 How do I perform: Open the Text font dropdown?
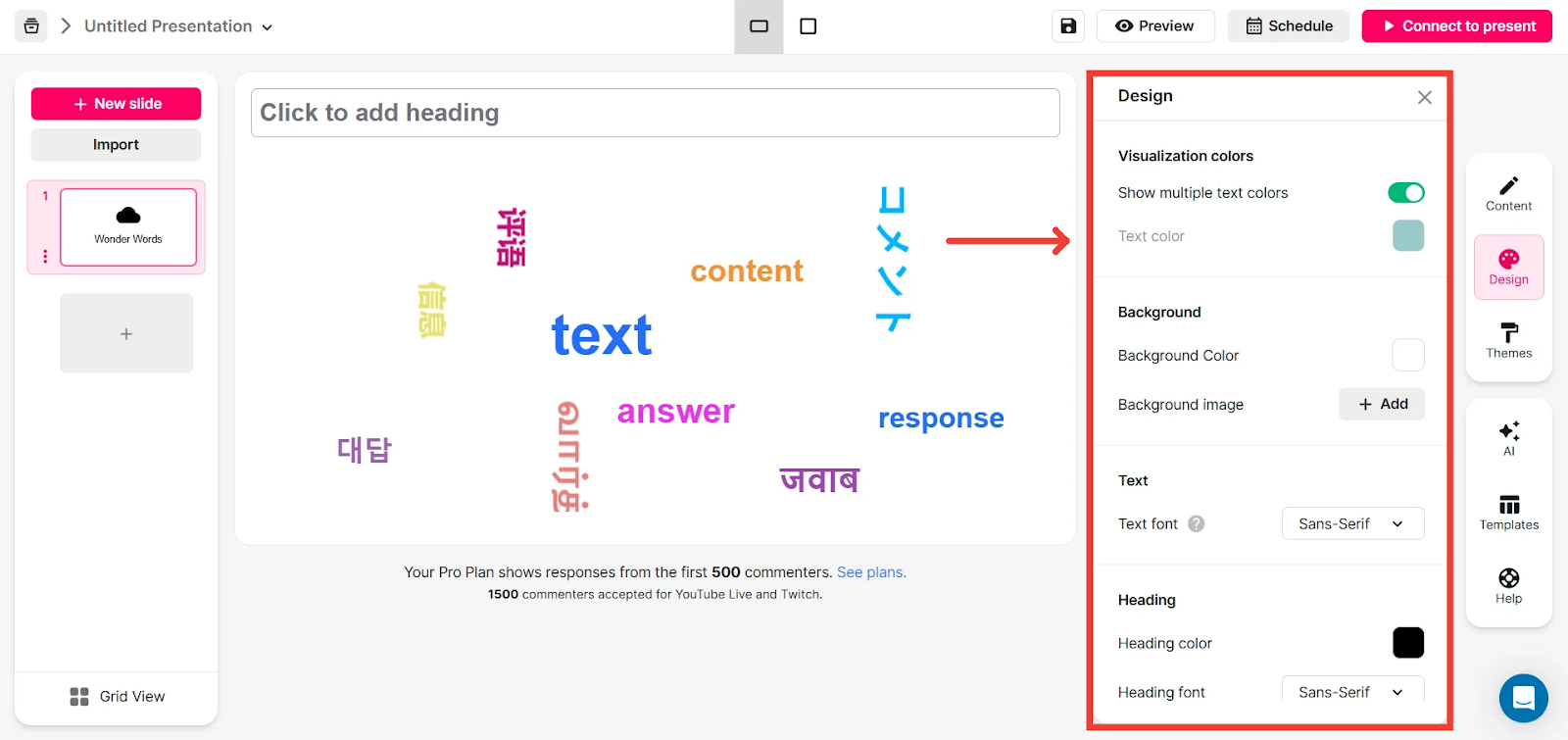click(1352, 524)
